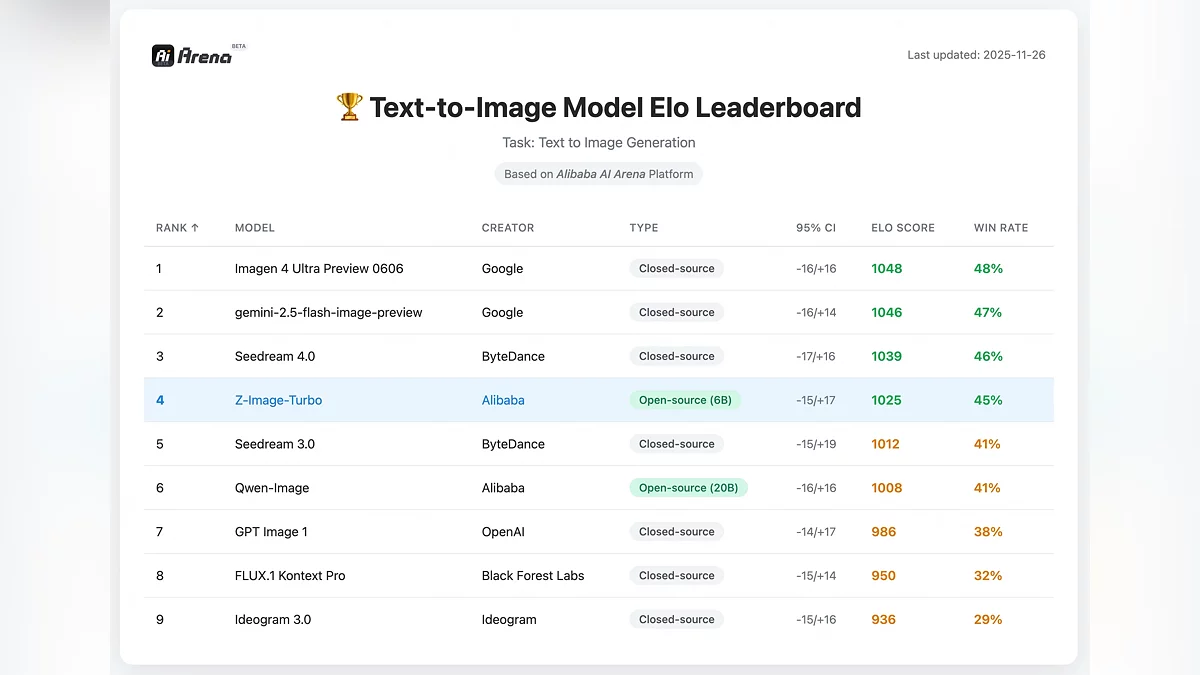
Task: Click the Type column header
Action: pos(644,228)
